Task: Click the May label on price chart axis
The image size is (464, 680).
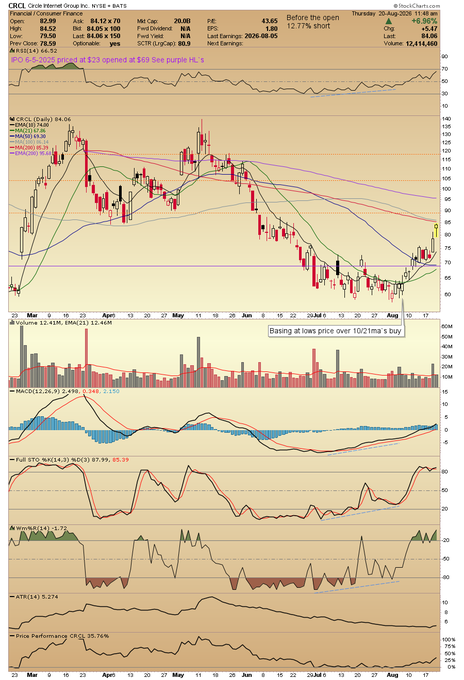Action: click(178, 315)
